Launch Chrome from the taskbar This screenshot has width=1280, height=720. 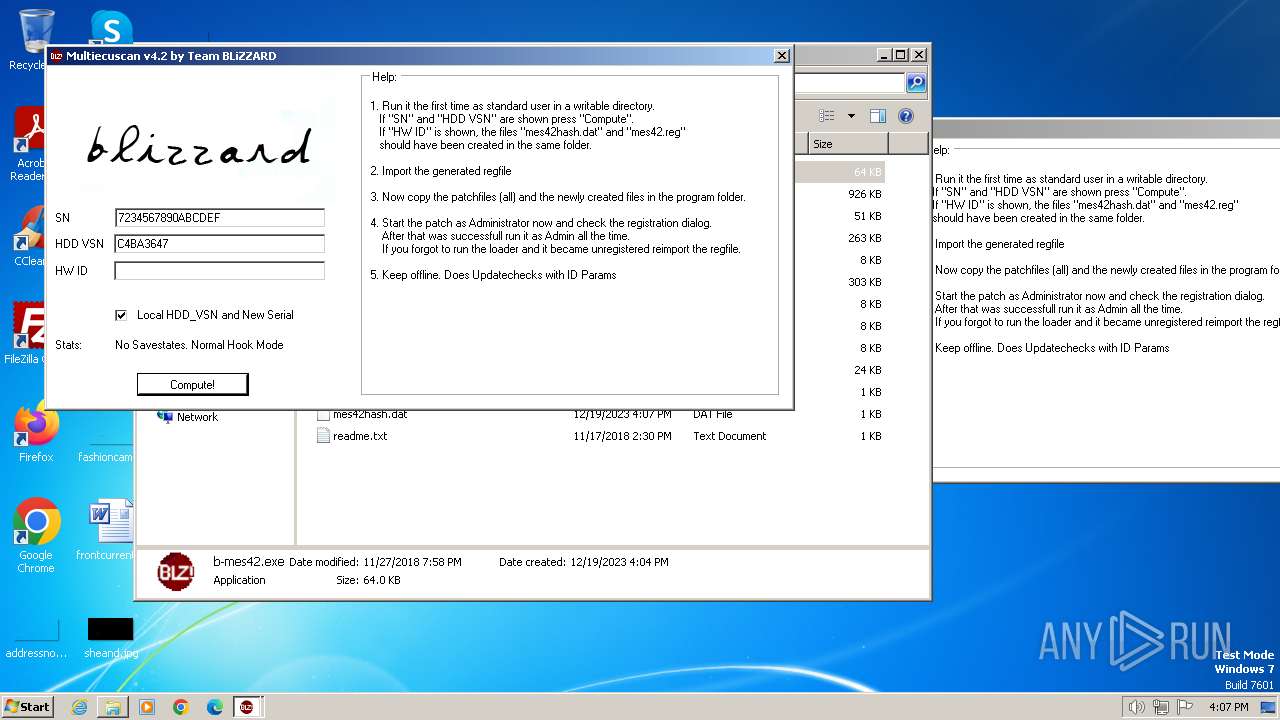(x=181, y=707)
